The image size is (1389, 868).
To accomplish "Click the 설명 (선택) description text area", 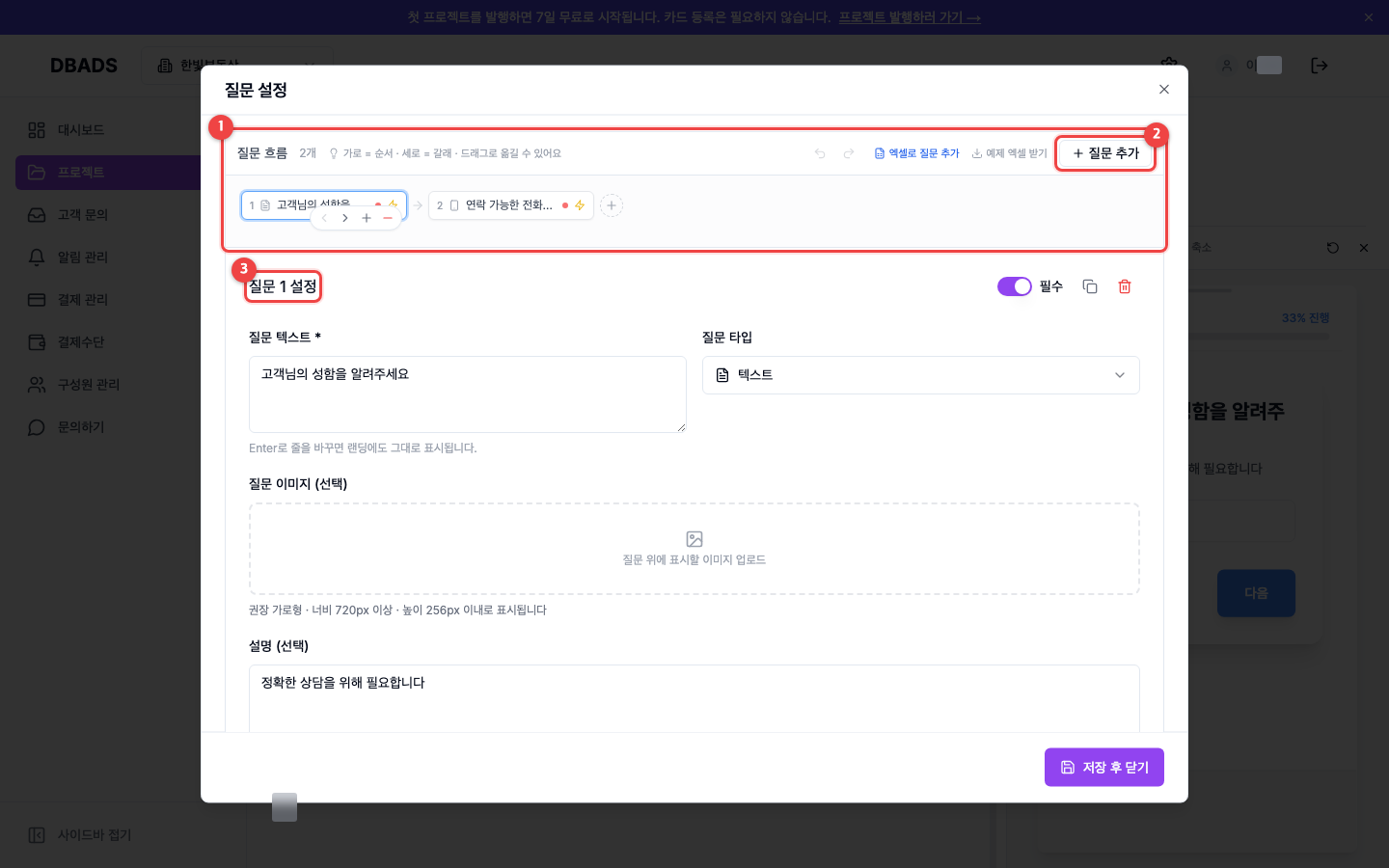I will pyautogui.click(x=694, y=698).
